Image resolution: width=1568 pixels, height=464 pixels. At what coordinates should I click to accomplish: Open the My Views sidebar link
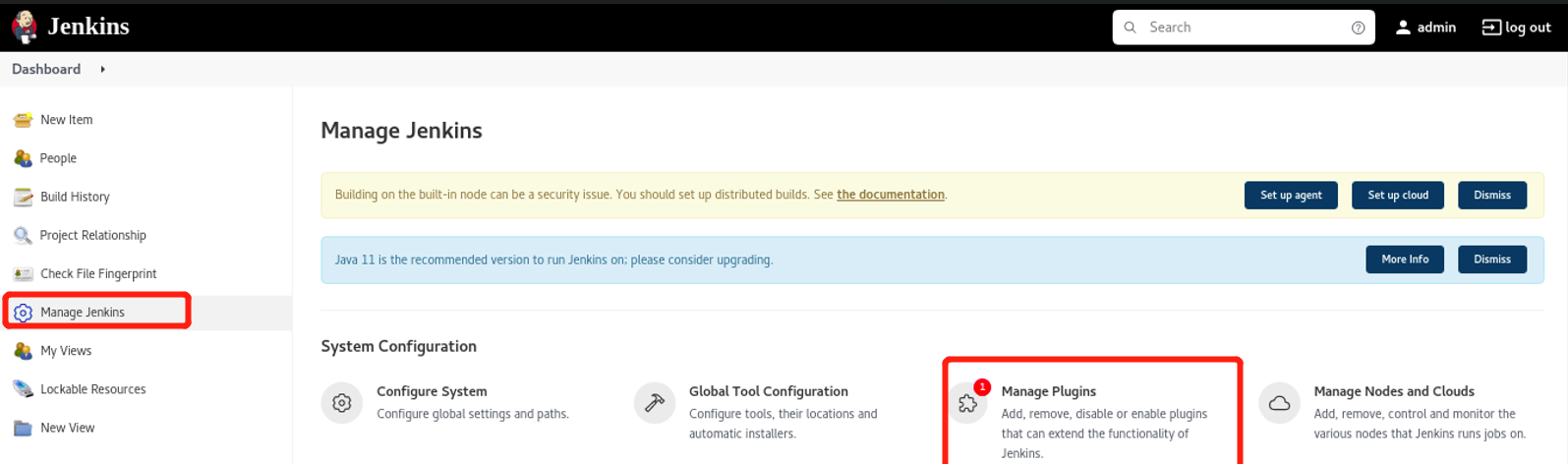(x=66, y=351)
